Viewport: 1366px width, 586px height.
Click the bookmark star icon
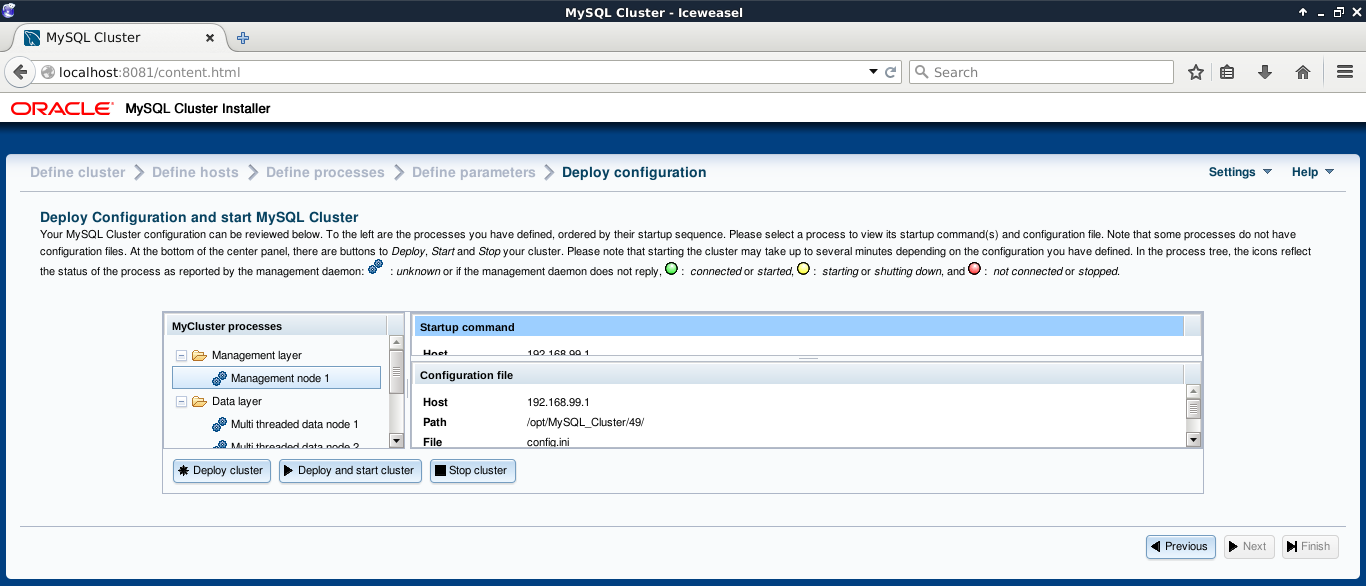[1195, 72]
